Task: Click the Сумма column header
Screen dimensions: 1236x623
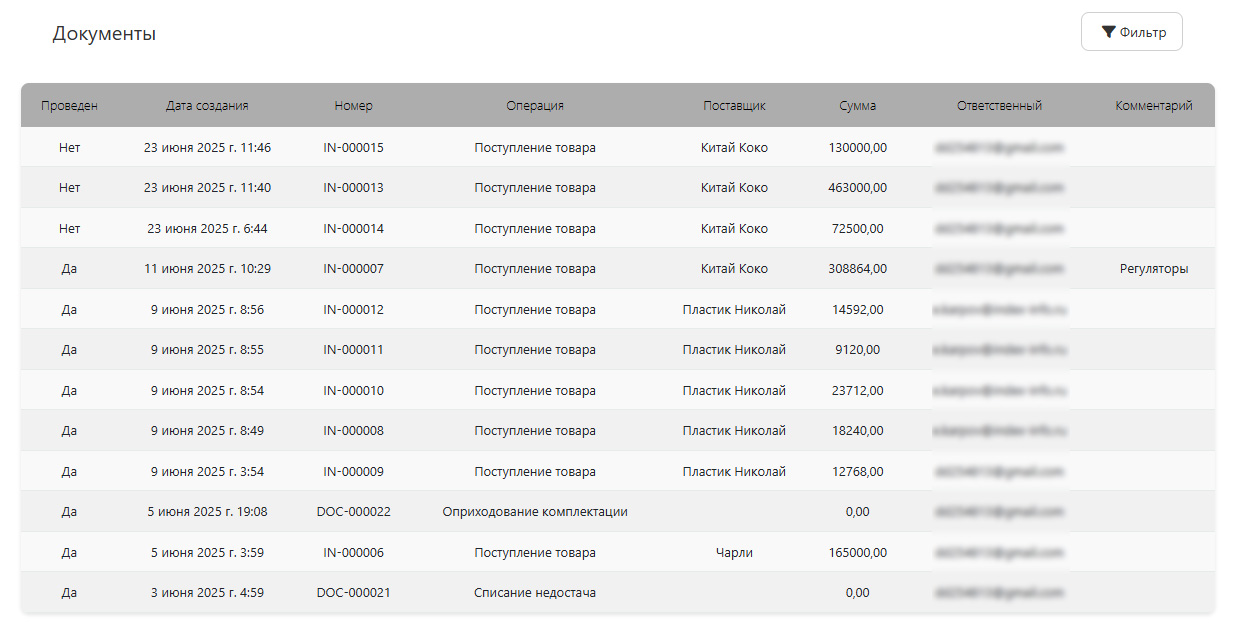Action: [x=857, y=105]
